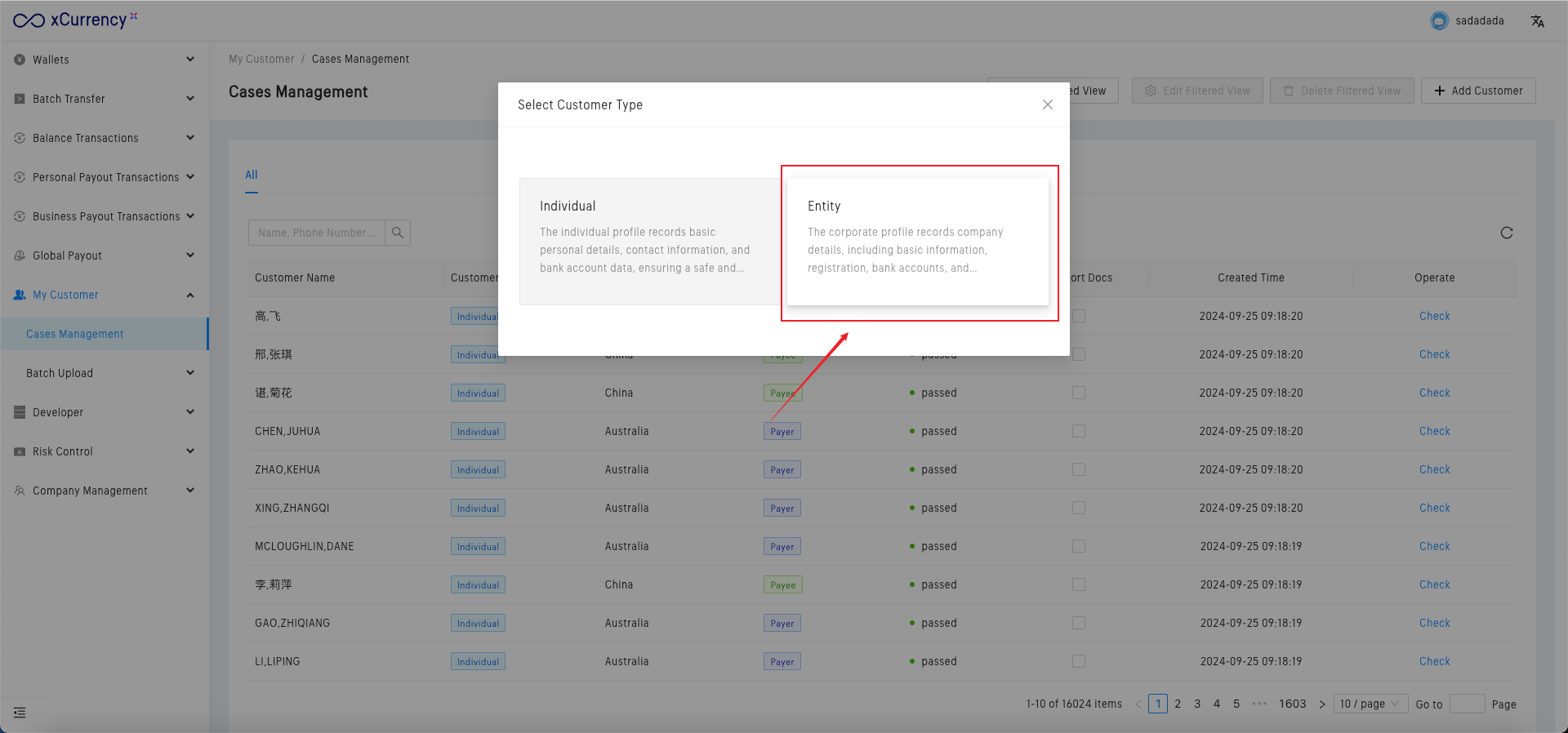Tick the checkbox in GAO,ZHIQIANG row
Viewport: 1568px width, 733px height.
click(x=1079, y=623)
